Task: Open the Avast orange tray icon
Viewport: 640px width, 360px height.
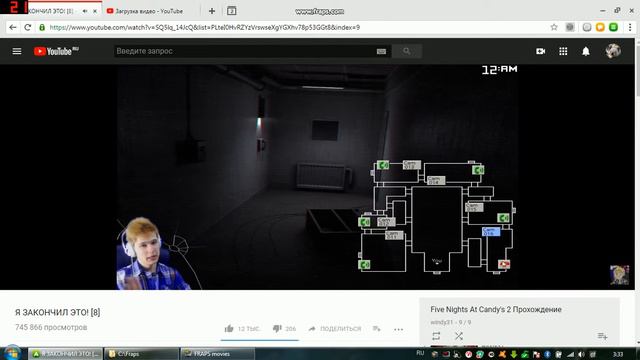Action: click(502, 354)
